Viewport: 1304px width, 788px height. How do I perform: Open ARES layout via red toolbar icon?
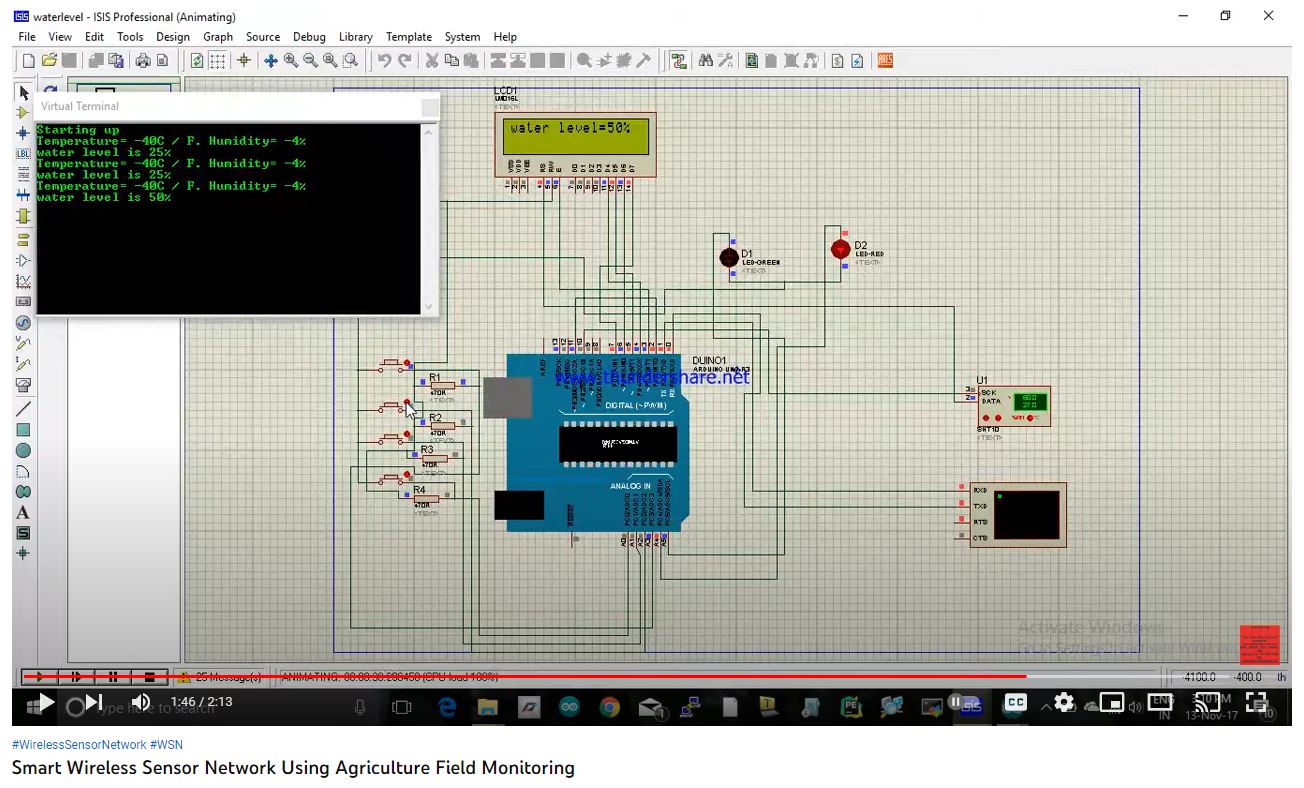pos(885,61)
